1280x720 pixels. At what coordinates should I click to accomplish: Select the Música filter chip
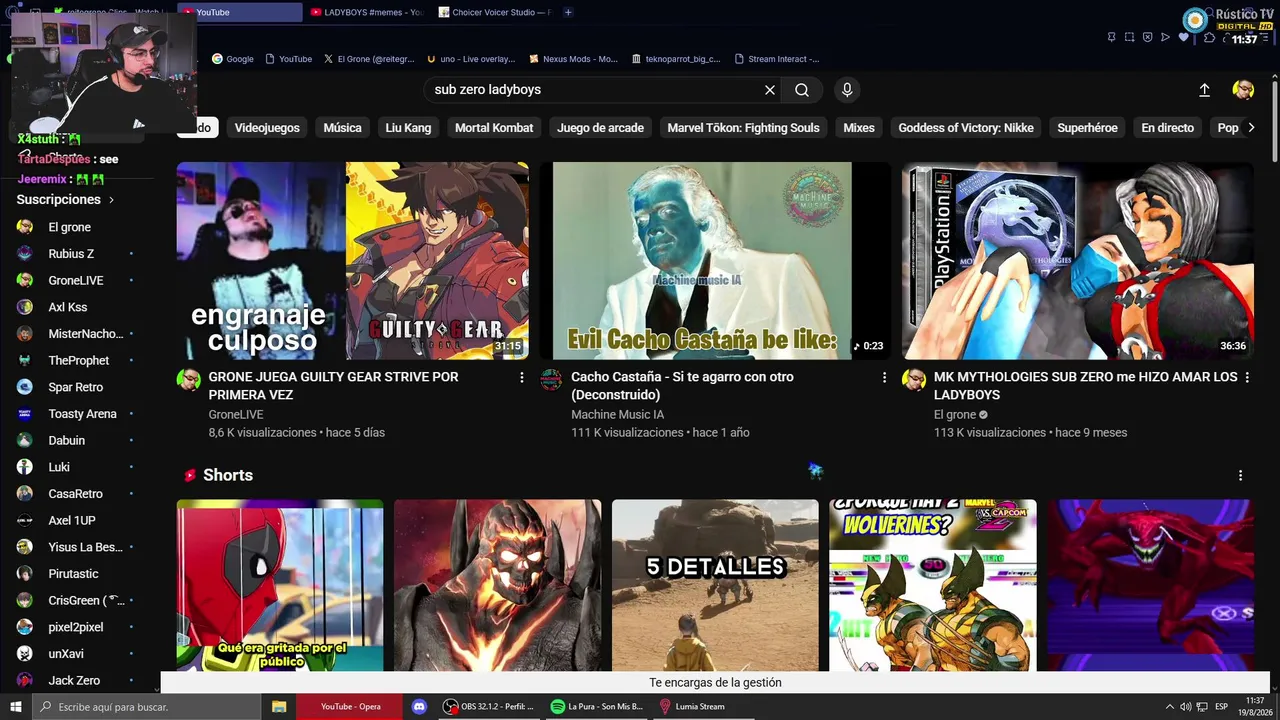(342, 128)
